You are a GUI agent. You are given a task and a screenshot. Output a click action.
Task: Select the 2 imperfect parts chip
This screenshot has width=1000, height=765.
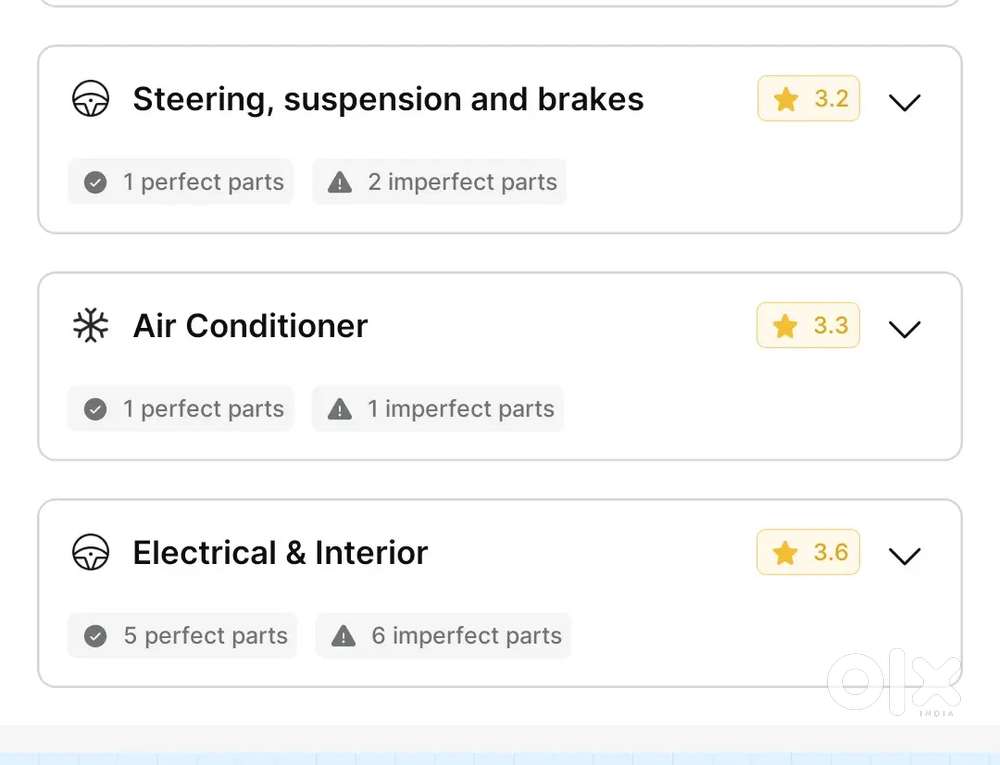[440, 182]
